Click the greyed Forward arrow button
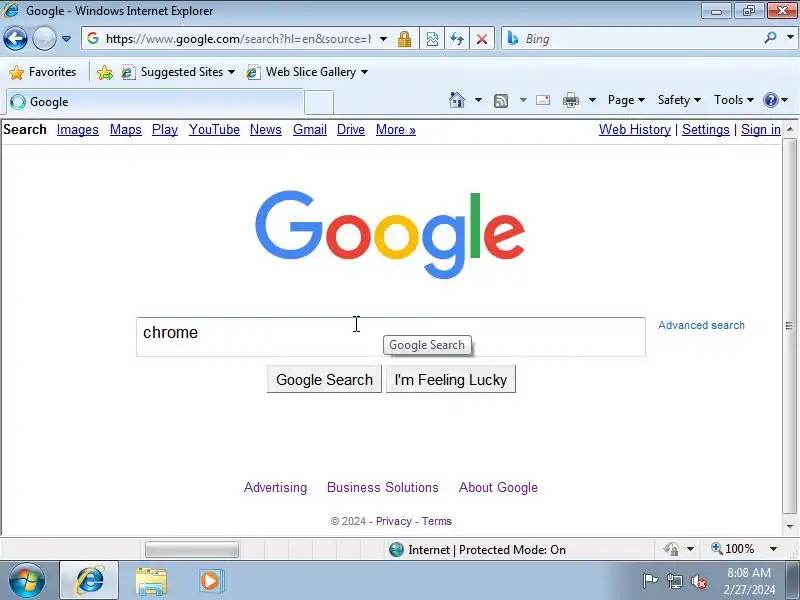The width and height of the screenshot is (800, 600). coord(44,39)
